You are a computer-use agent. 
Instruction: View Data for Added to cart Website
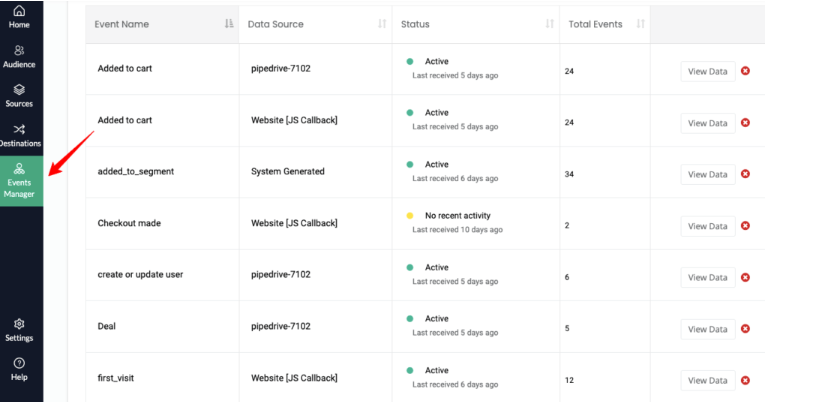(707, 123)
